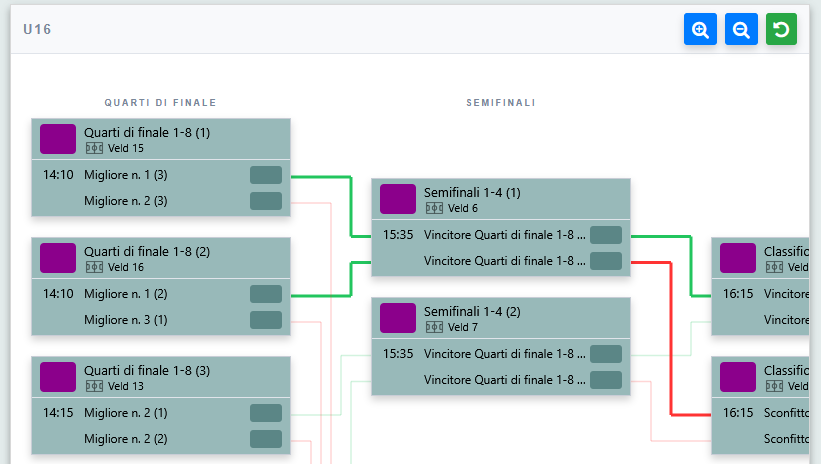Click score box in Semifinali 1-4 (1) second row
821x464 pixels.
[x=606, y=261]
